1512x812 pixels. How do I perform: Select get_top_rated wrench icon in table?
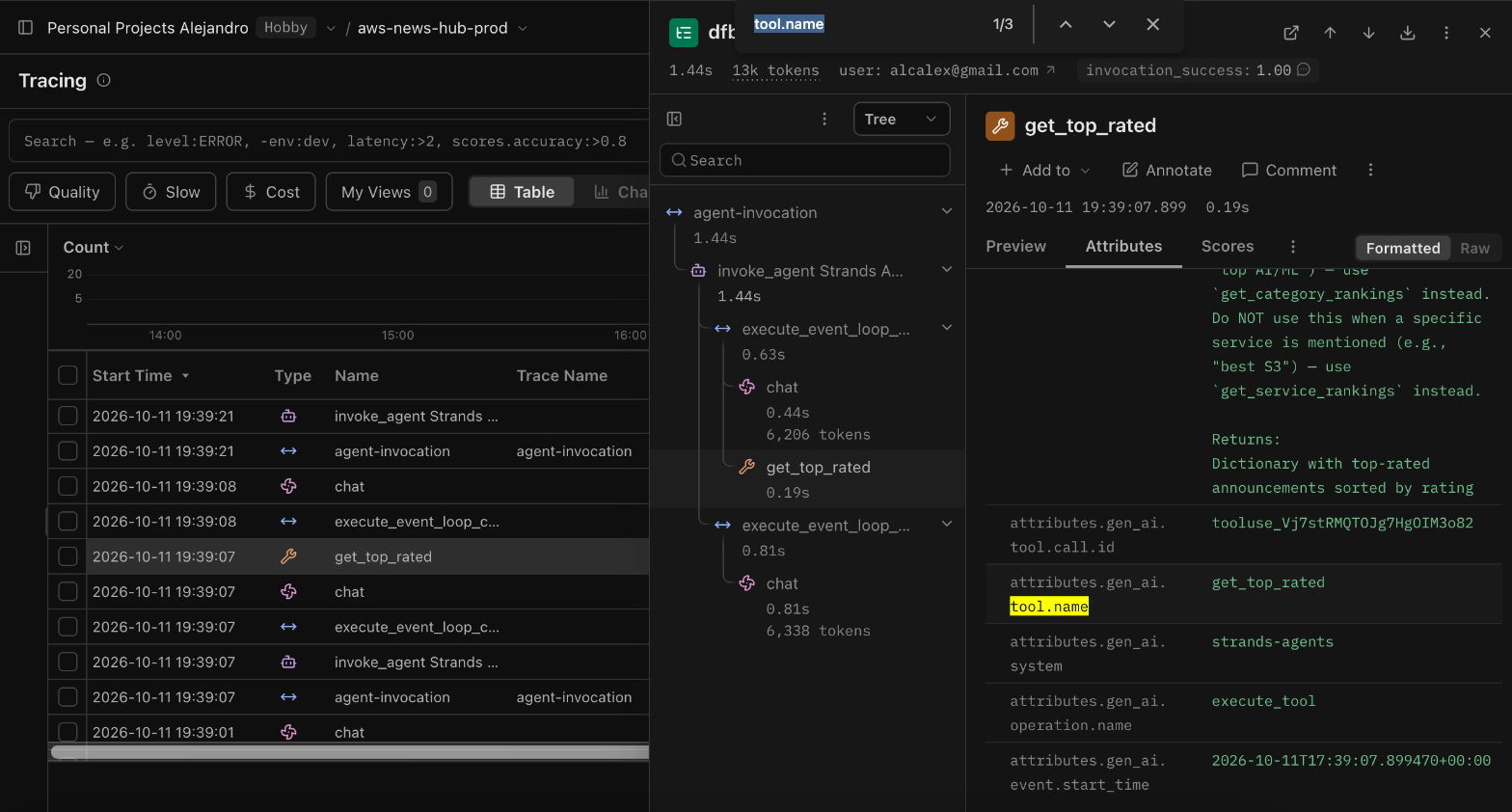(288, 556)
